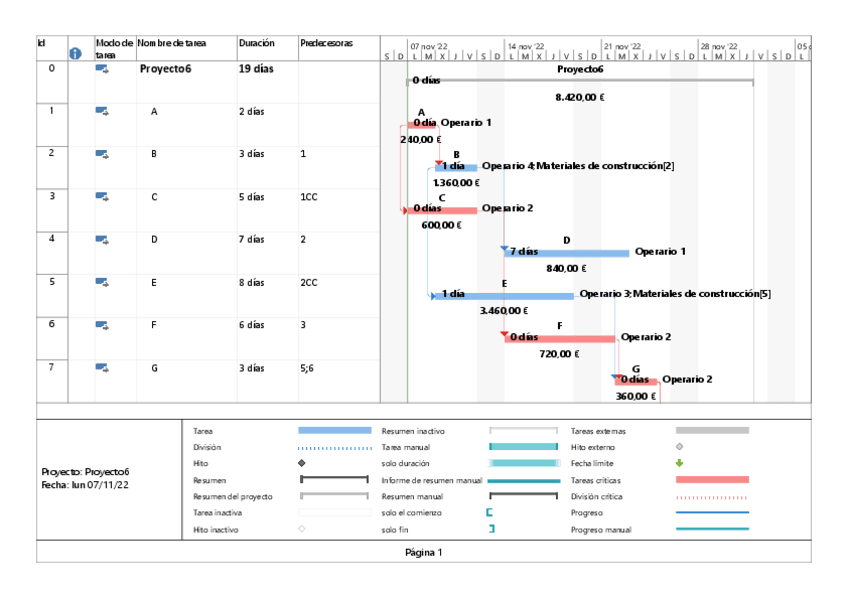Click the red Gantt bar for task F
Image resolution: width=848 pixels, height=599 pixels.
click(560, 338)
